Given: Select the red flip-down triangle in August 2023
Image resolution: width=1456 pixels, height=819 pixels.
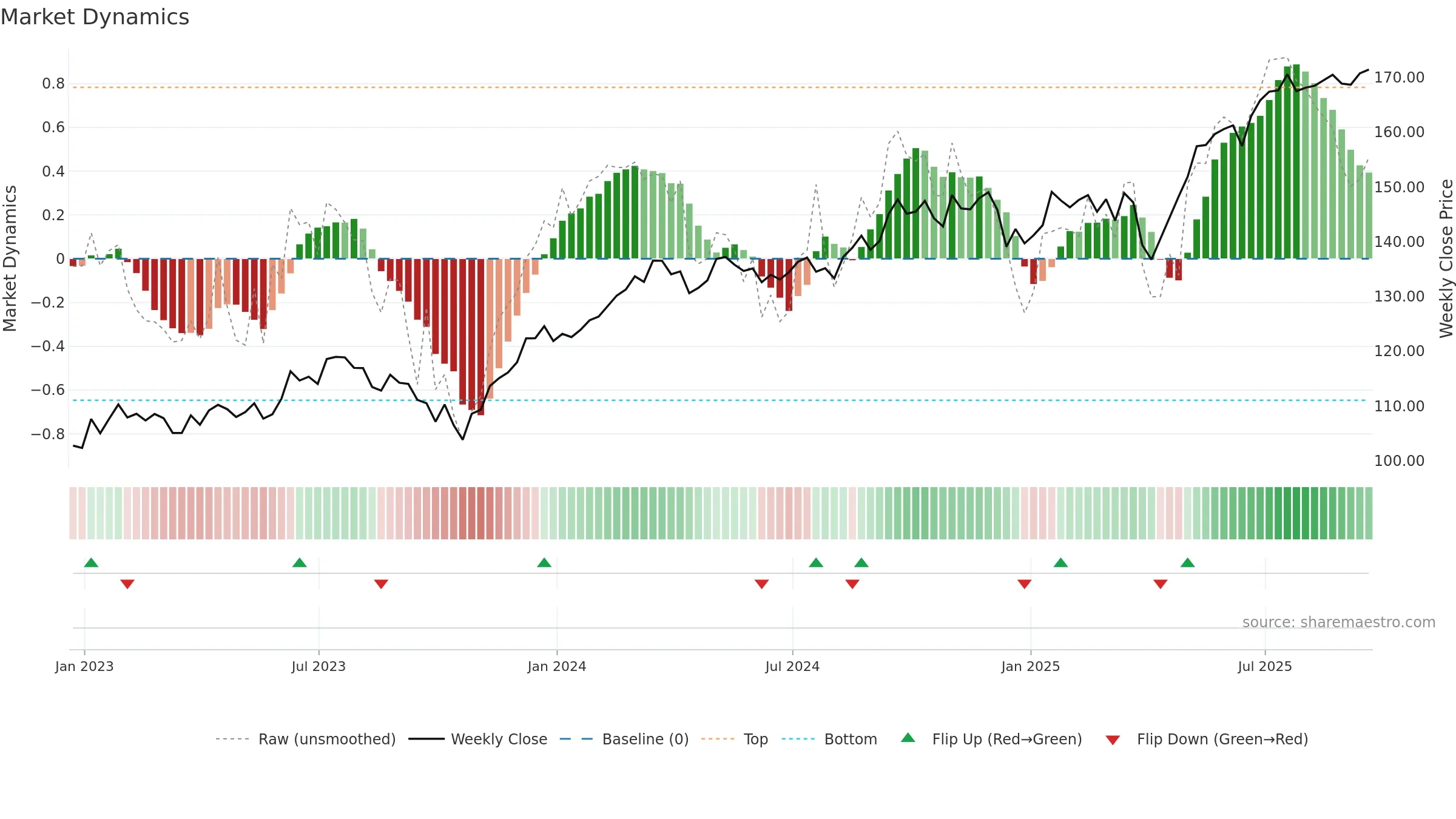Looking at the screenshot, I should (x=381, y=584).
